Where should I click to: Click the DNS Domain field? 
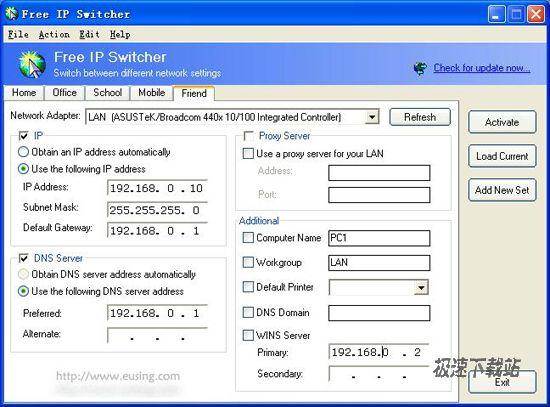[379, 313]
